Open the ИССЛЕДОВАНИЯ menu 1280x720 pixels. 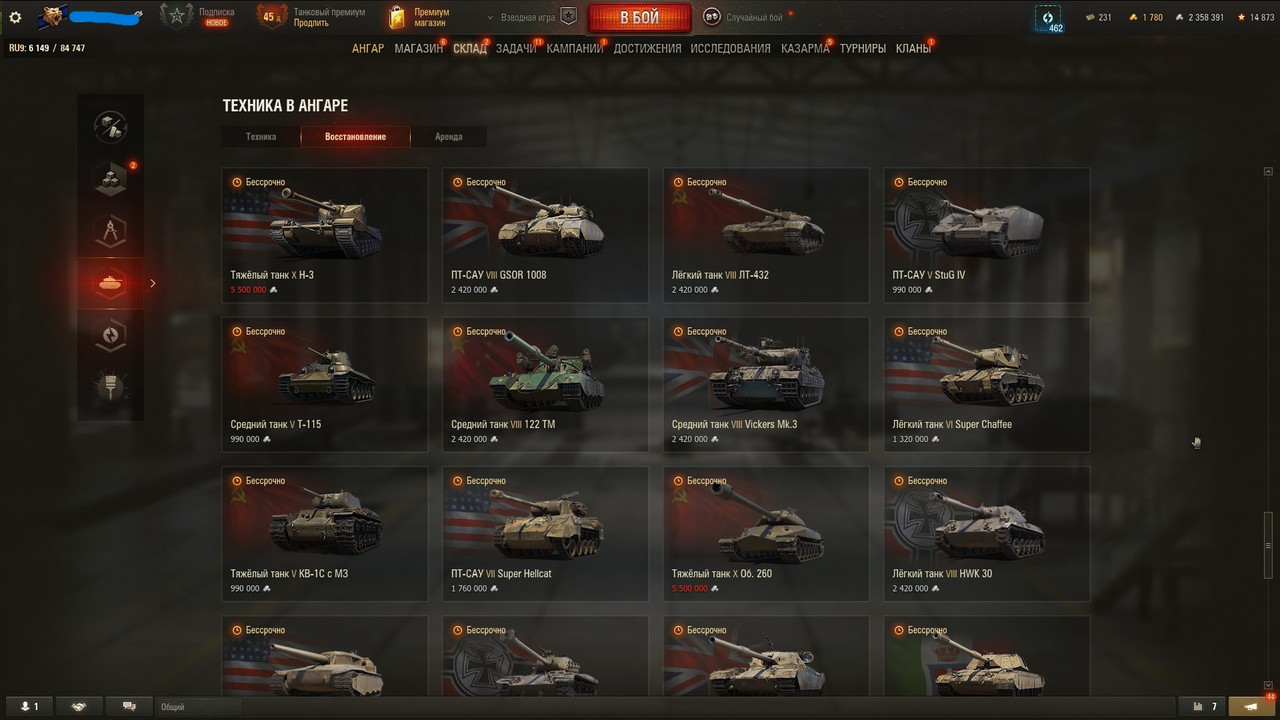pos(730,48)
